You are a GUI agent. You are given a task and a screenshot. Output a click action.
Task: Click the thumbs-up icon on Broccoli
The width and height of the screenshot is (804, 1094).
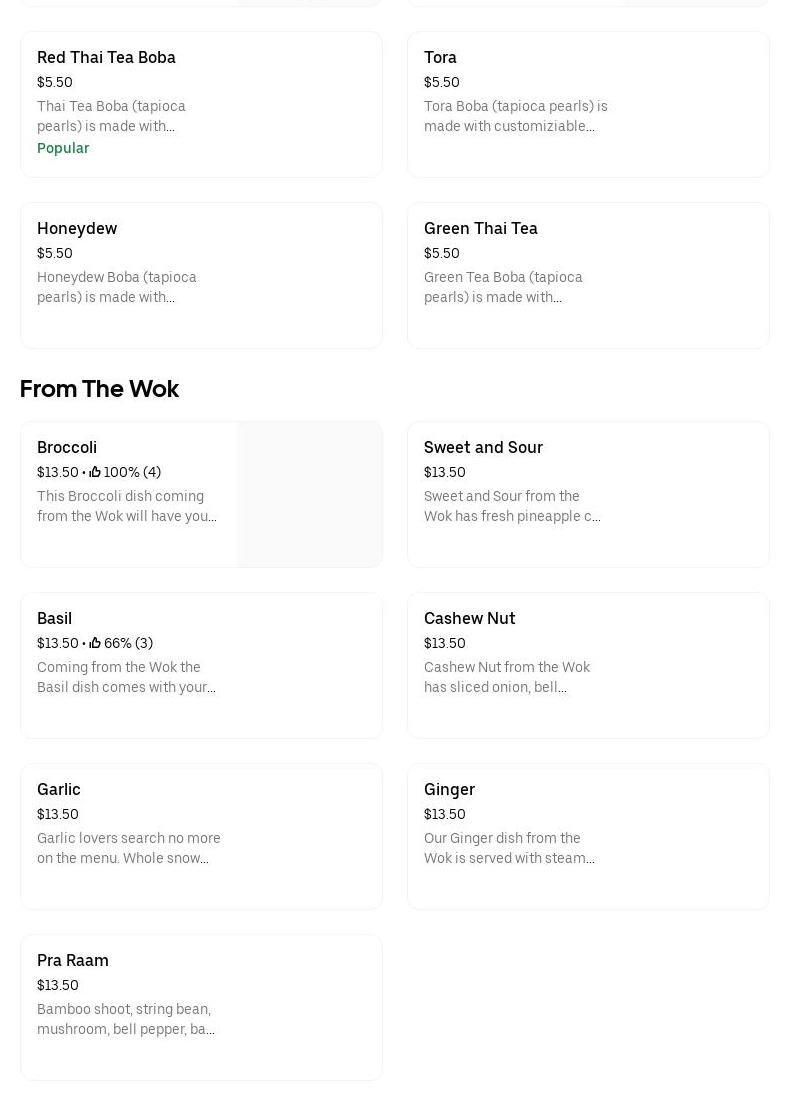pos(95,472)
